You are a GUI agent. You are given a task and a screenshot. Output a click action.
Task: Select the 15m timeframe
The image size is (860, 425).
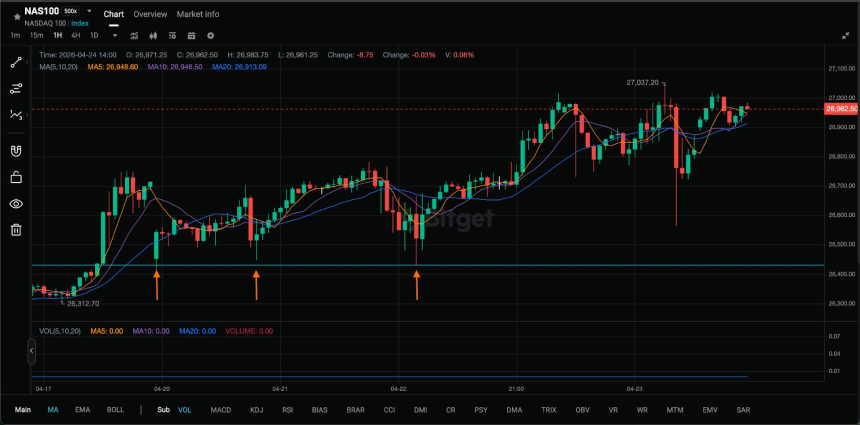click(x=36, y=36)
